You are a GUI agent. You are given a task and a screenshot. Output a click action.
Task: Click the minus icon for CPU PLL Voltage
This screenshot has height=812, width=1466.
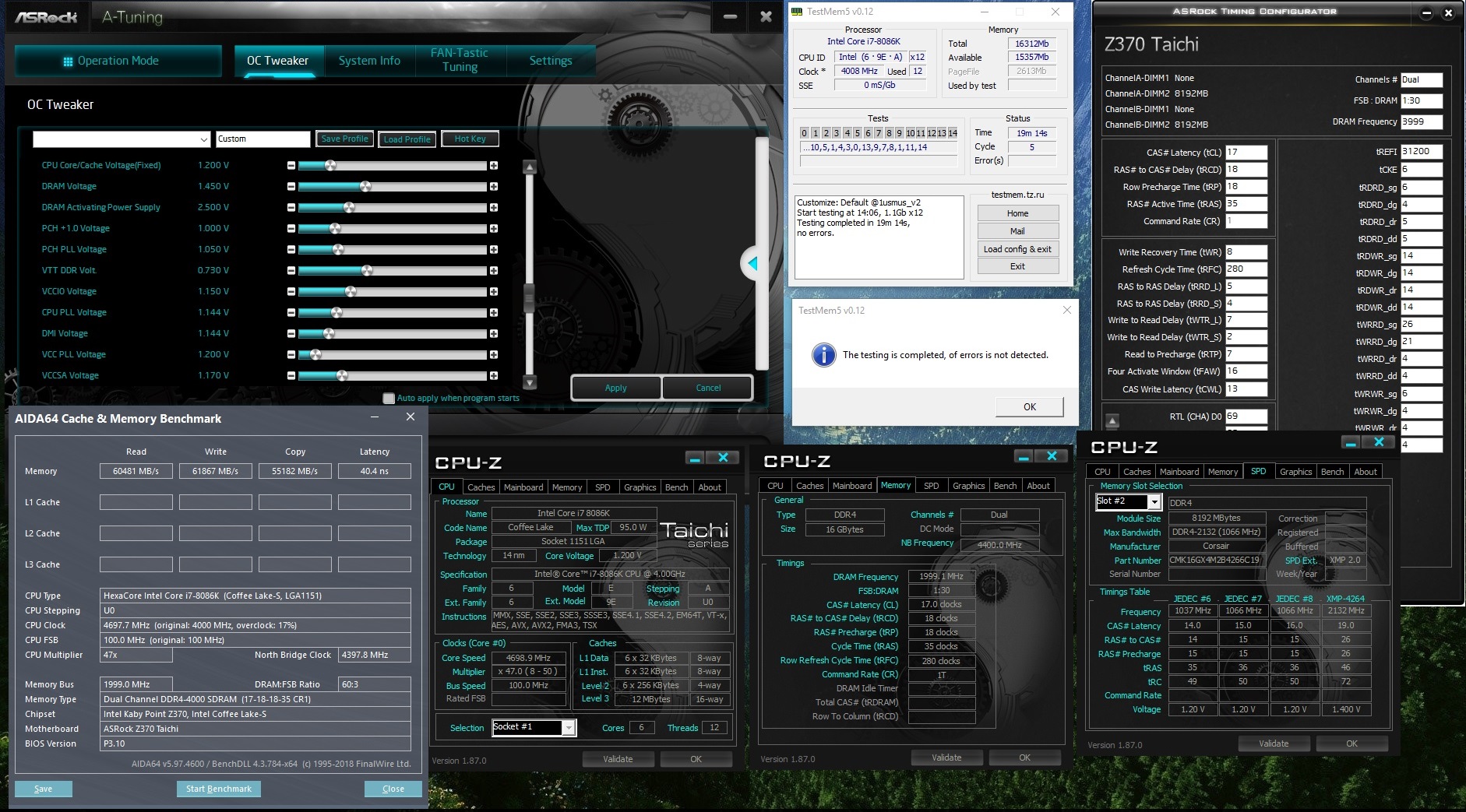(291, 313)
